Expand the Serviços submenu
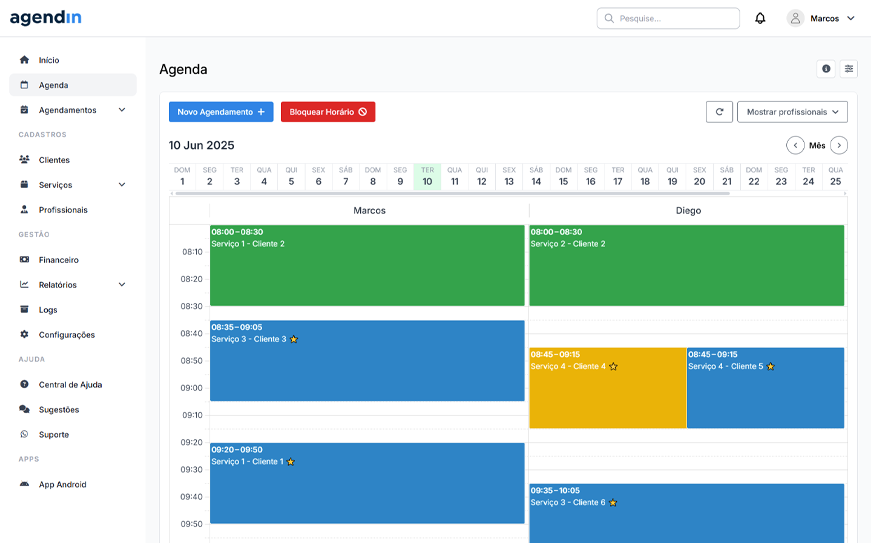871x543 pixels. pos(122,185)
